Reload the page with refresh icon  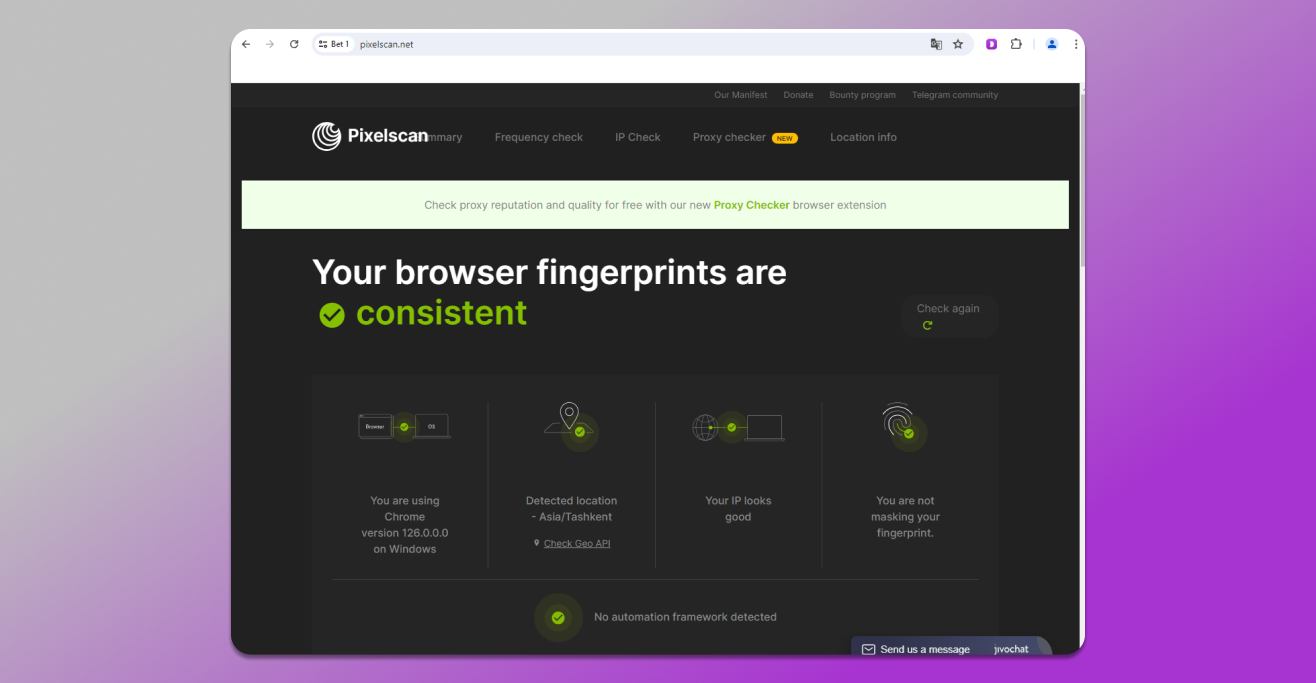294,44
